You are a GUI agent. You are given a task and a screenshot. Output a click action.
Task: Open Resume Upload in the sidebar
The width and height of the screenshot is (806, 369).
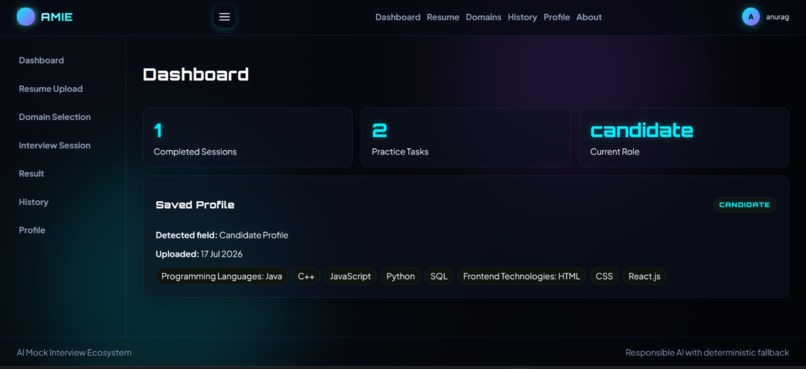(x=50, y=89)
